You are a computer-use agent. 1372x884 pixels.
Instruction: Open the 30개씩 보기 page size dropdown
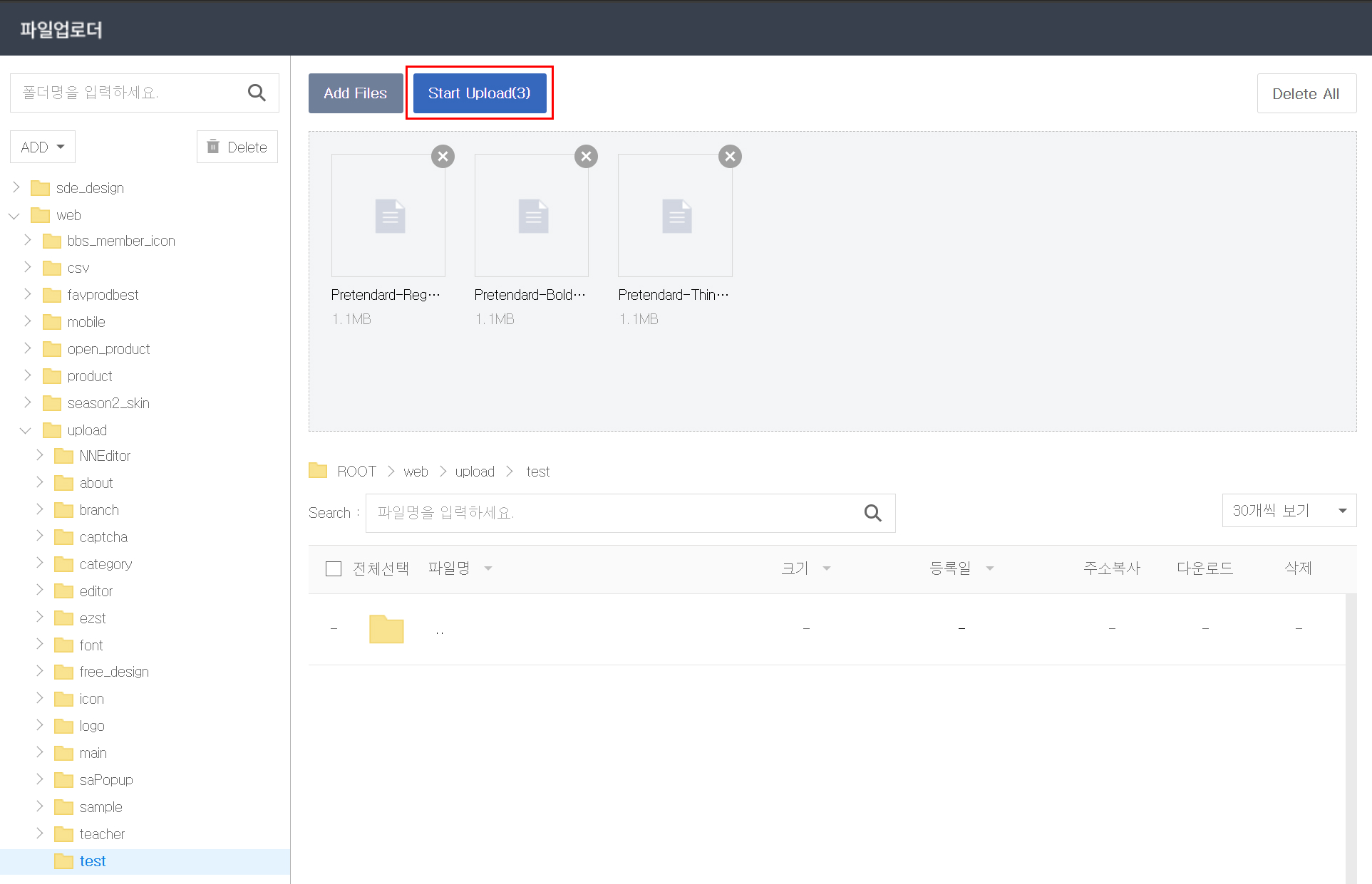(x=1289, y=511)
